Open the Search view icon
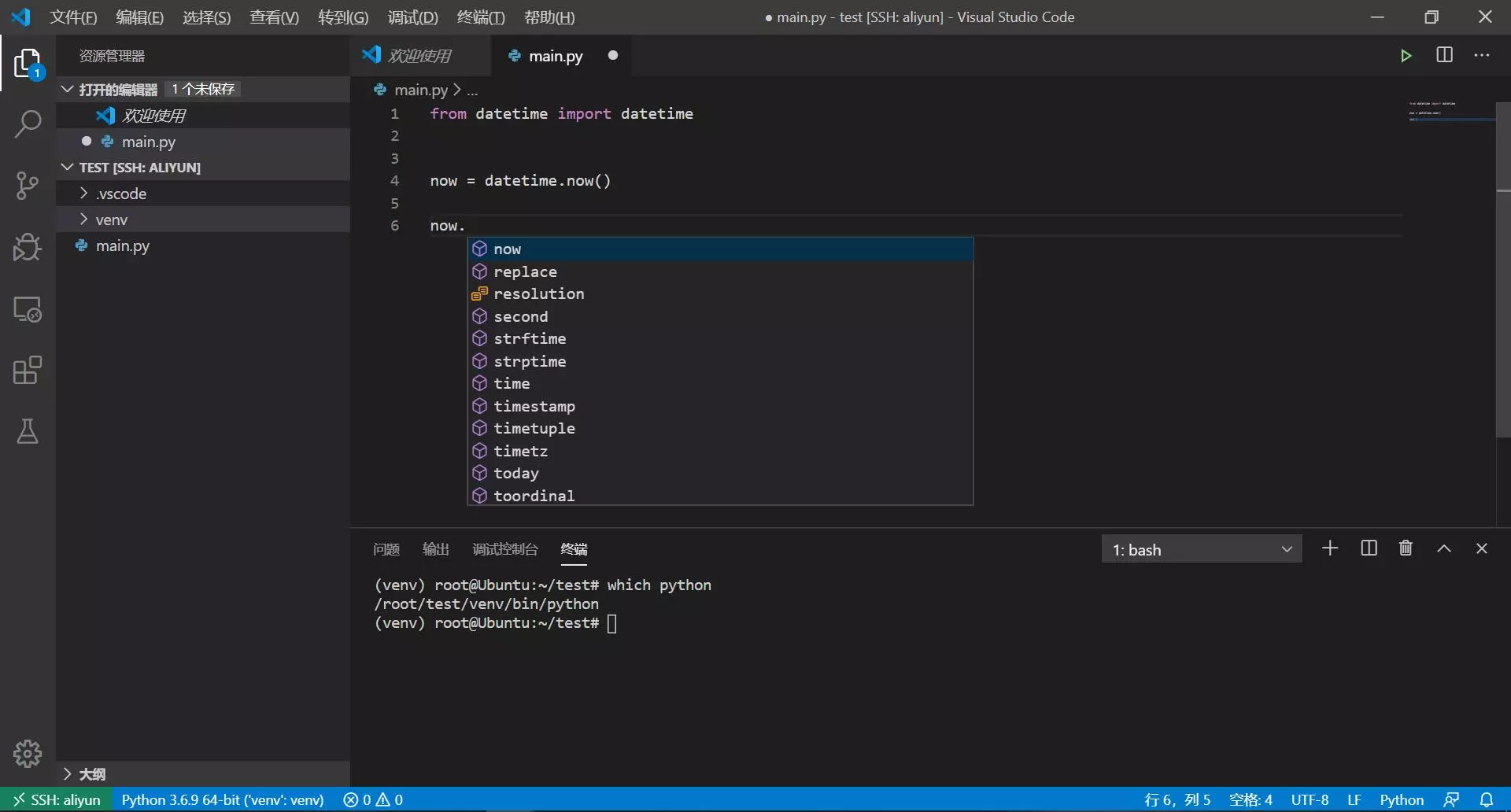 (28, 124)
